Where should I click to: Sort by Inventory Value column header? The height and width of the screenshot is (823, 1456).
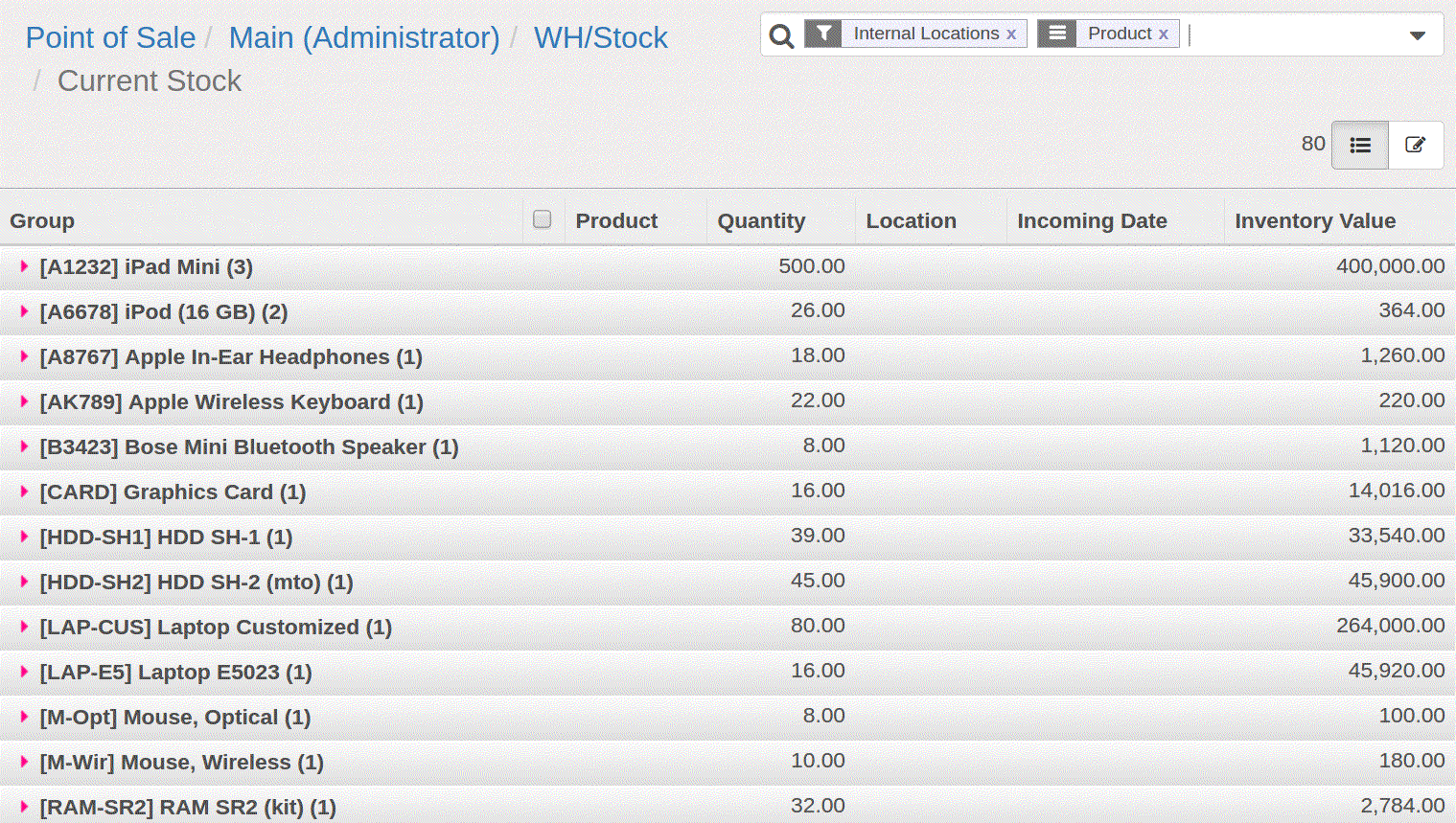coord(1314,220)
